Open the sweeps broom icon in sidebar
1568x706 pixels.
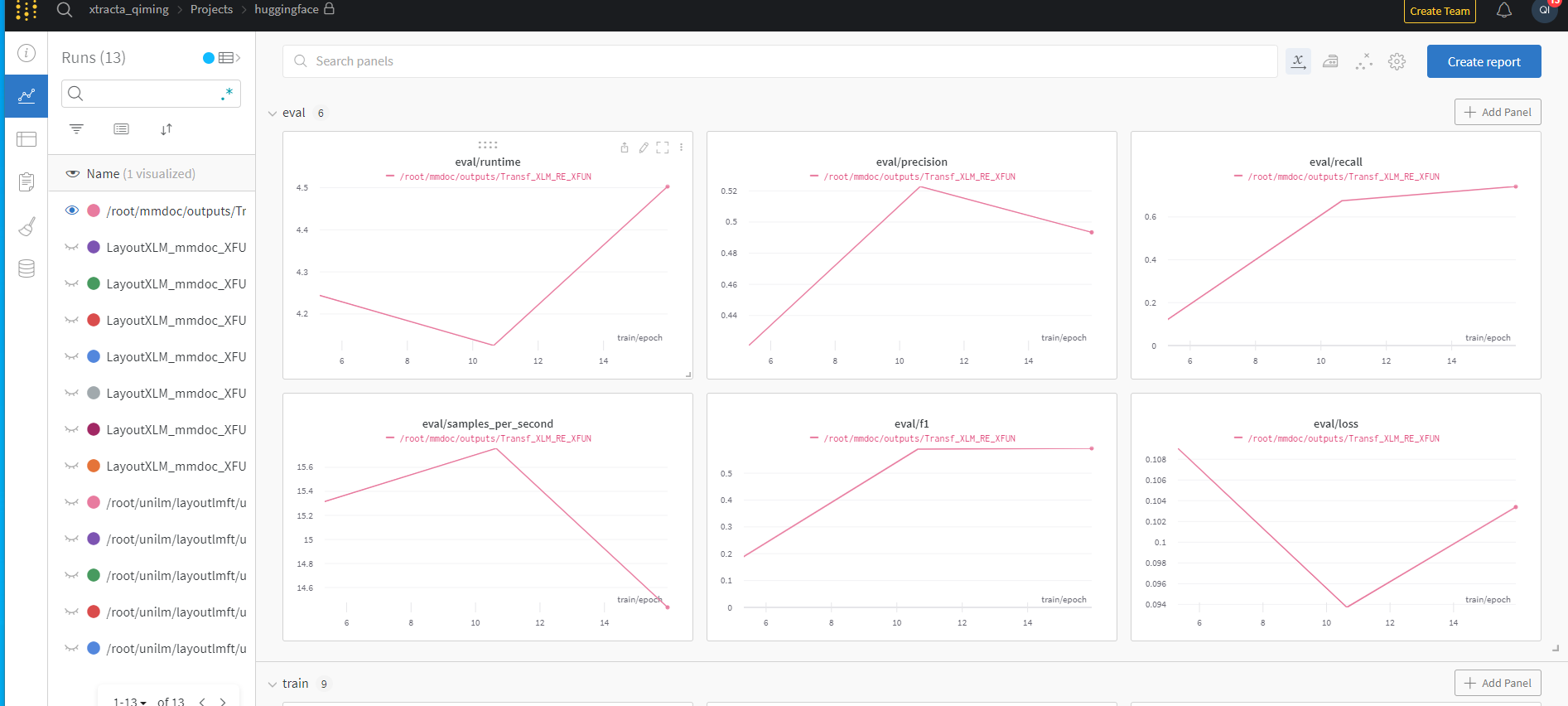(x=27, y=226)
